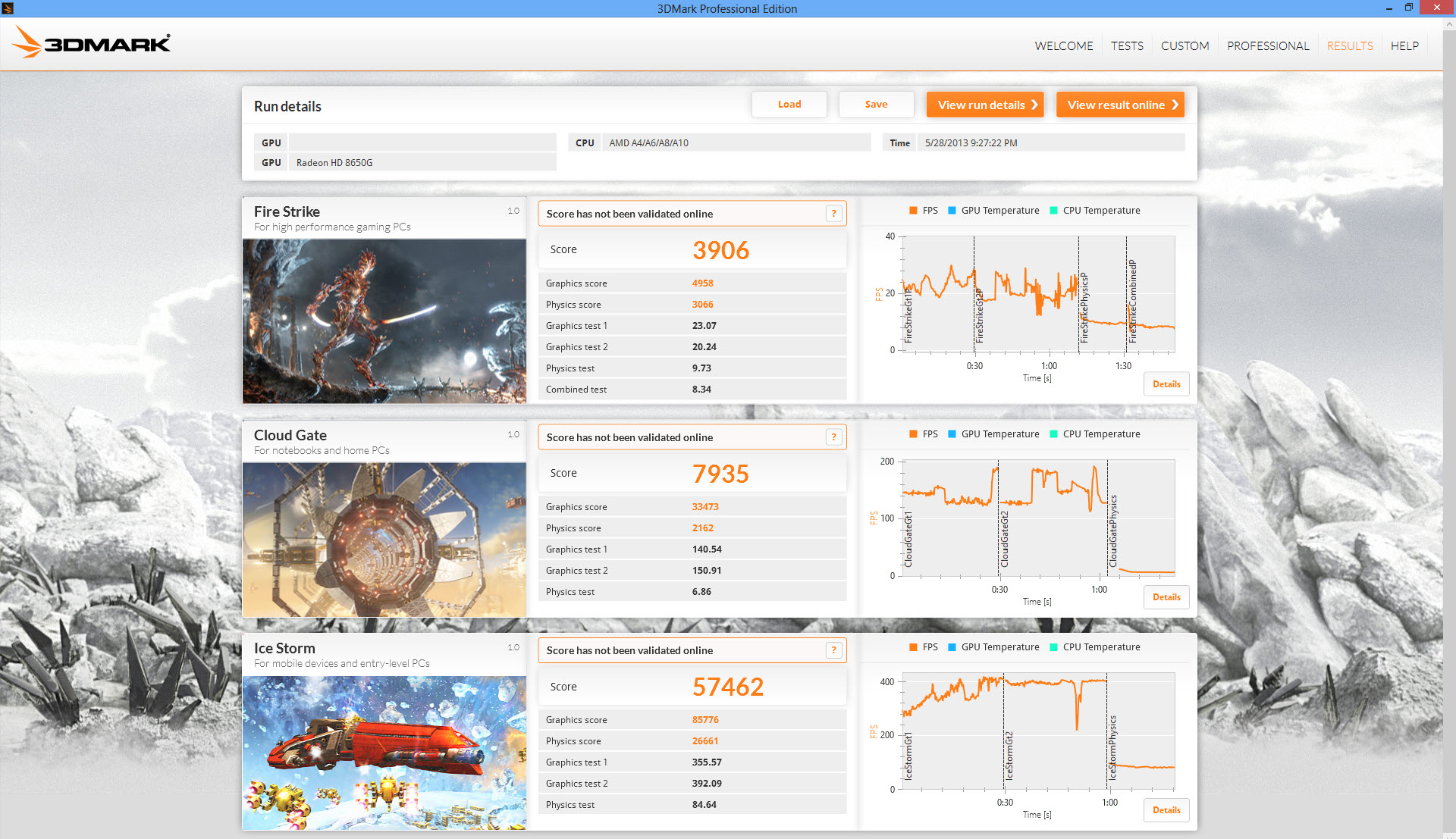This screenshot has width=1456, height=839.
Task: Go to the Welcome tab
Action: point(1064,46)
